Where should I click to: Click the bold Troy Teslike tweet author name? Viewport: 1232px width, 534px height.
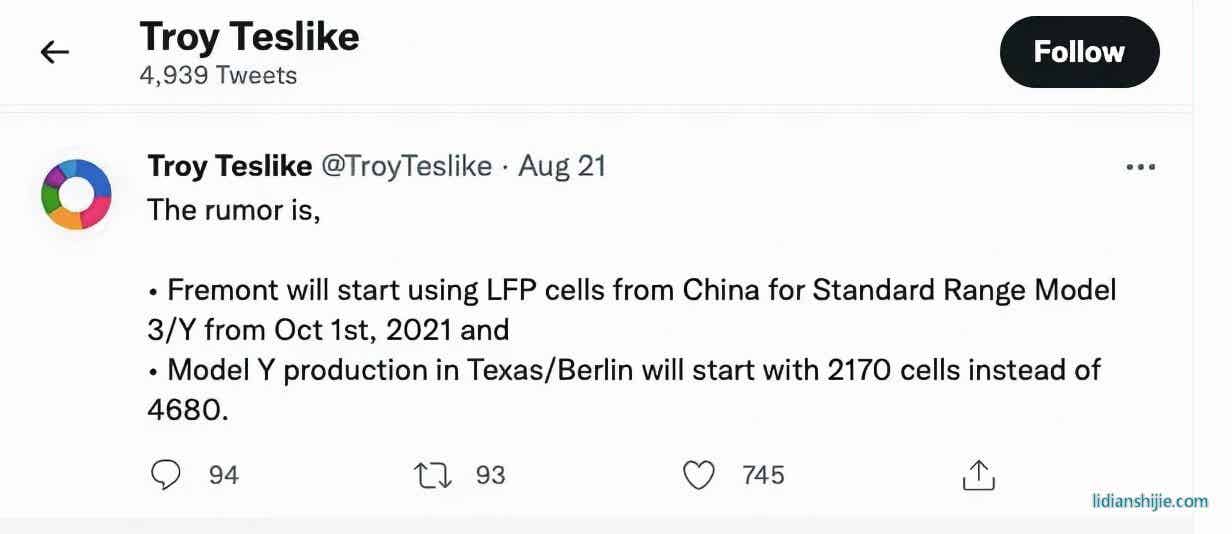(230, 166)
